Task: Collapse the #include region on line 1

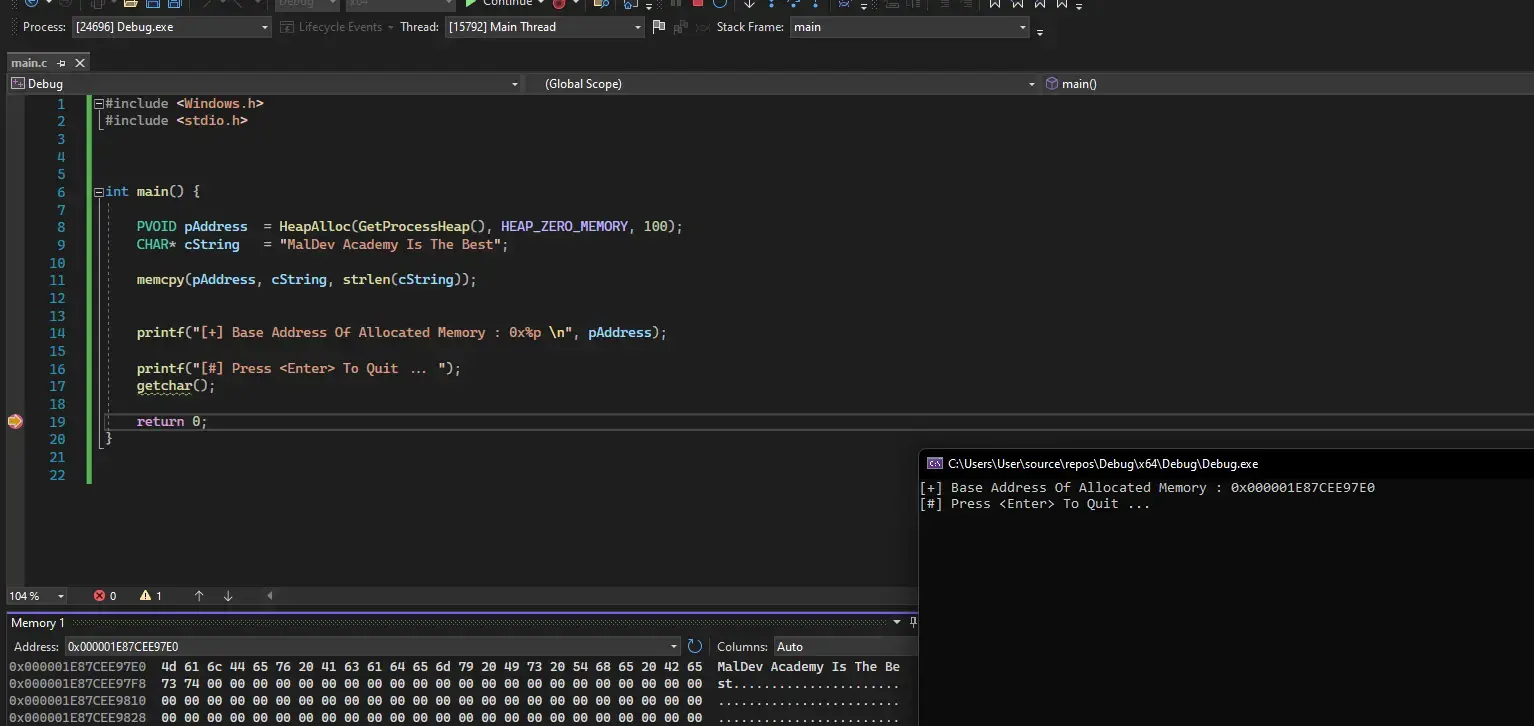Action: pos(98,104)
